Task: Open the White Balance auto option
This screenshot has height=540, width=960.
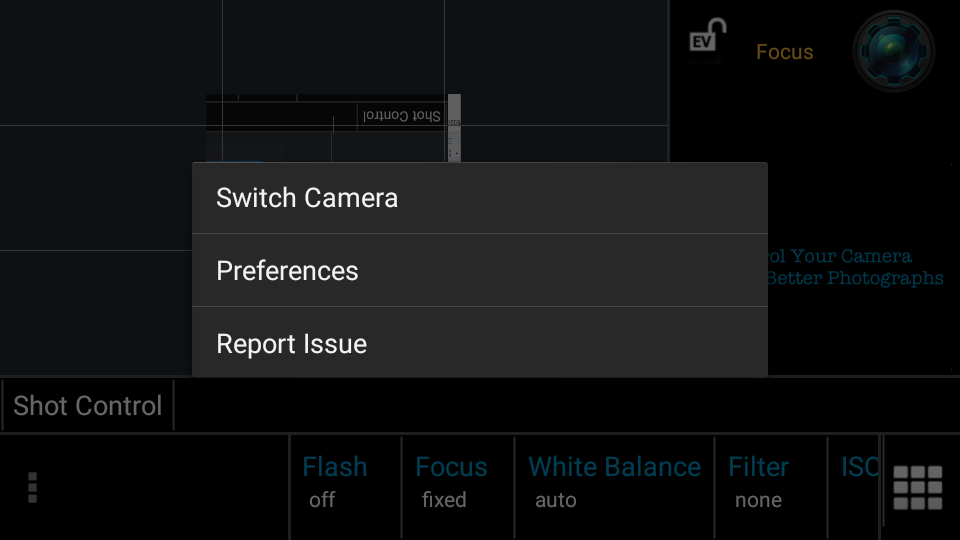Action: pyautogui.click(x=613, y=482)
